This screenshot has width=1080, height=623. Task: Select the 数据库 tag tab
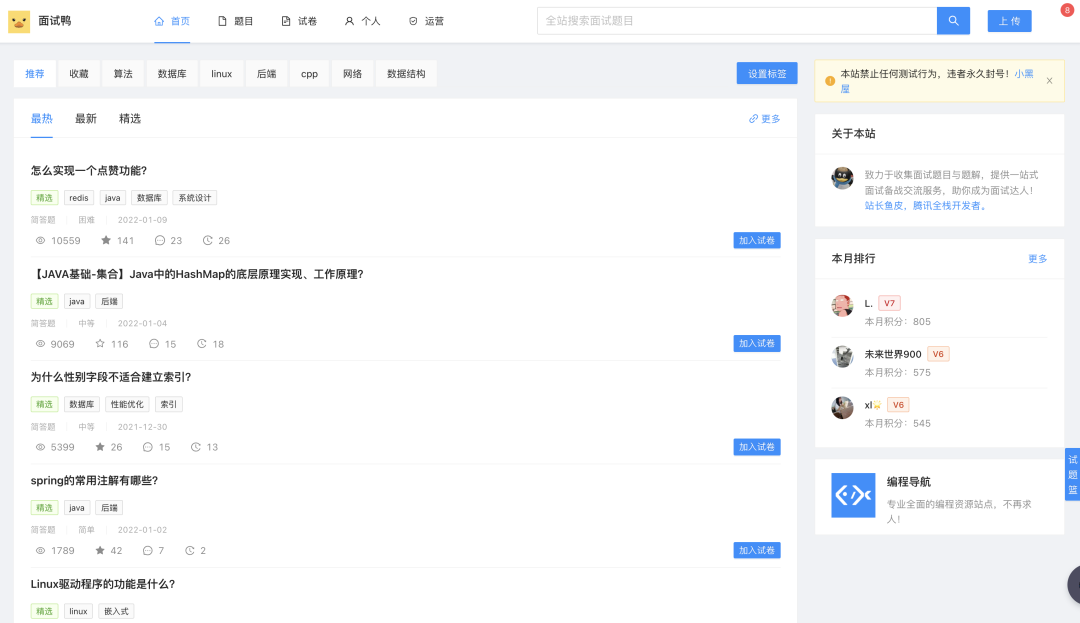(x=172, y=74)
